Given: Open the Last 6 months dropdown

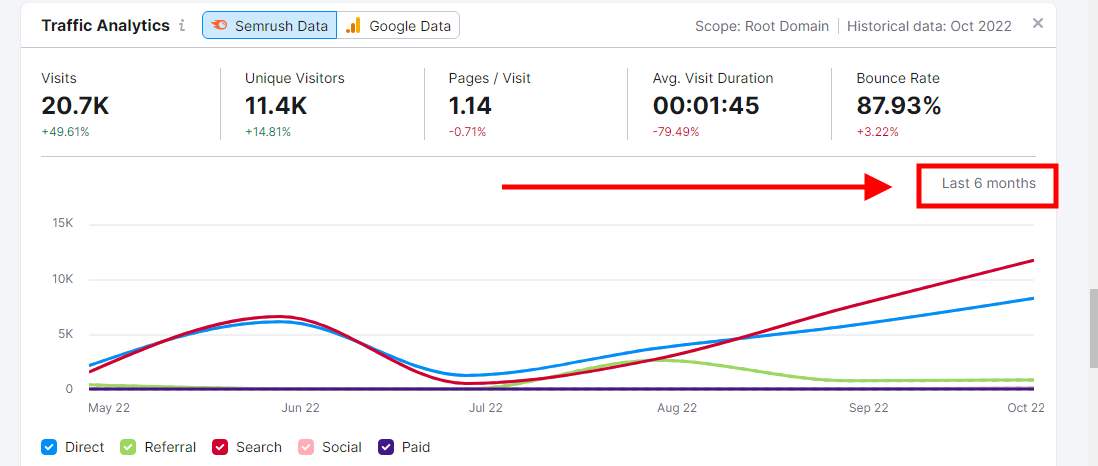Looking at the screenshot, I should pyautogui.click(x=988, y=184).
